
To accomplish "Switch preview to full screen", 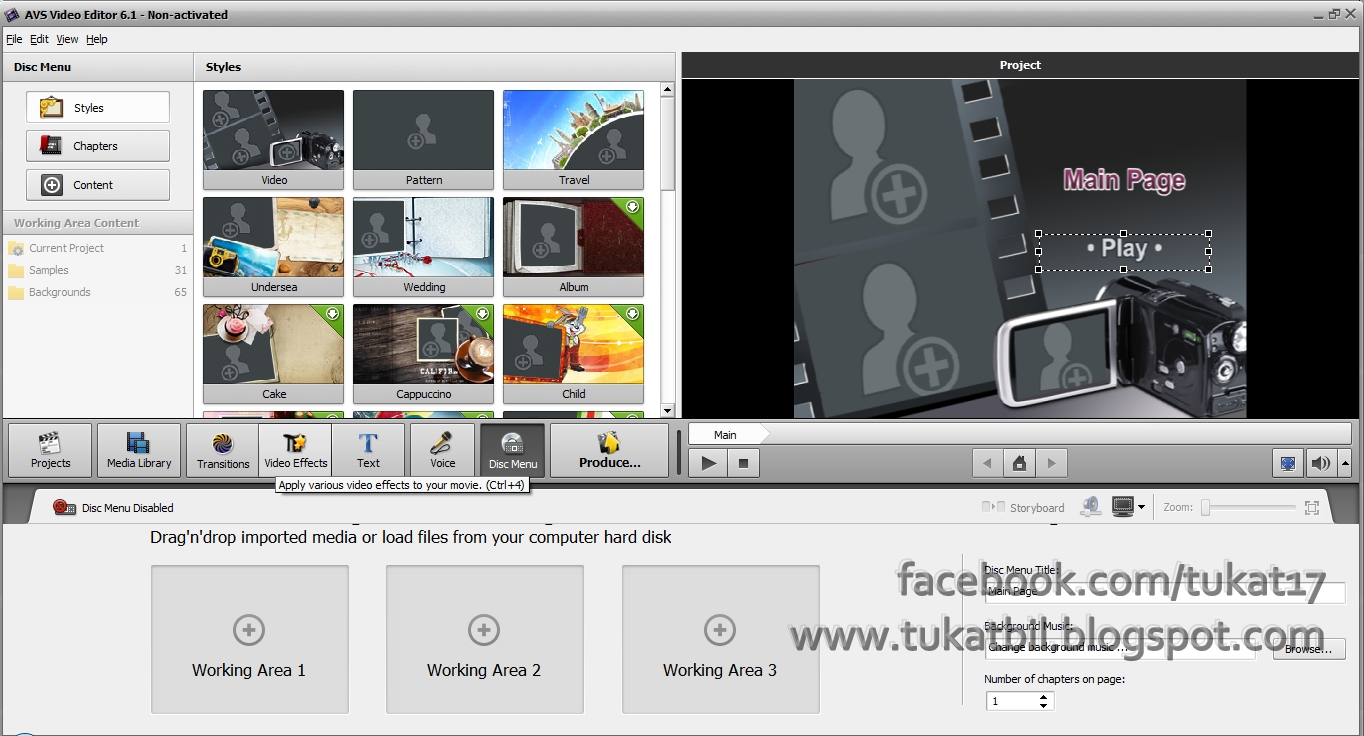I will click(1288, 463).
